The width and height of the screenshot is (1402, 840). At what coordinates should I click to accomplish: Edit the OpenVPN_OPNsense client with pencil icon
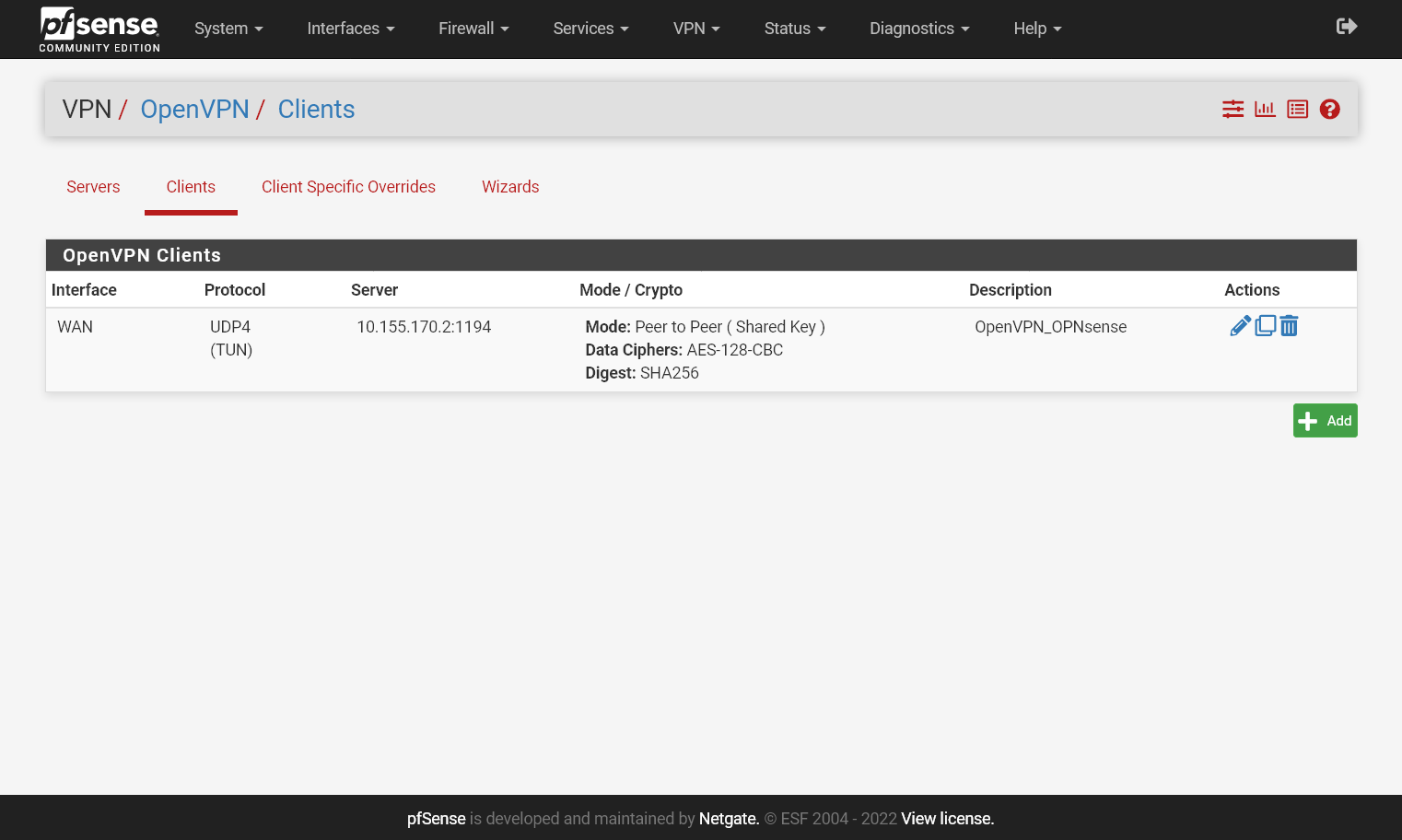[1240, 325]
